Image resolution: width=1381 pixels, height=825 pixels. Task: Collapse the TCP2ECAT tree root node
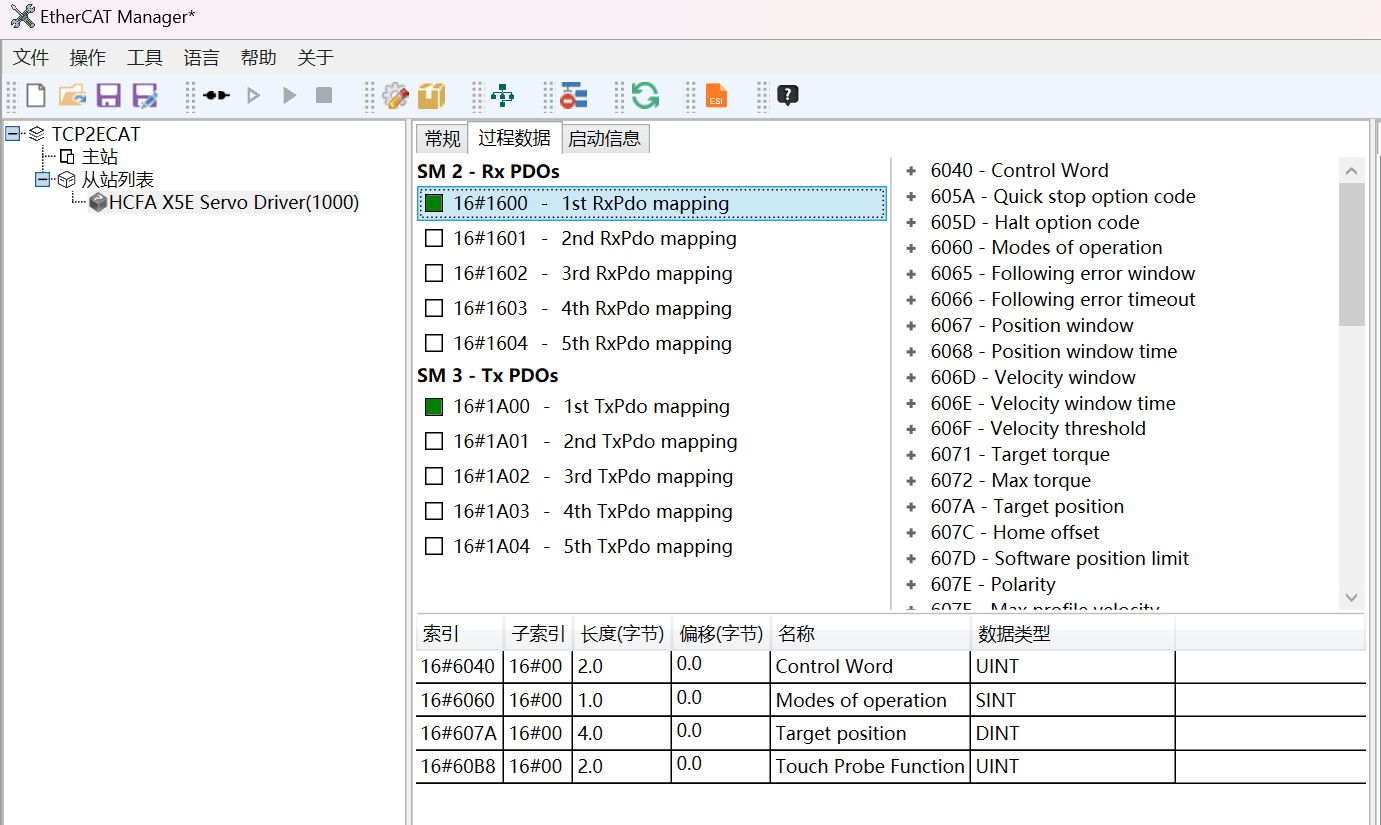[13, 133]
